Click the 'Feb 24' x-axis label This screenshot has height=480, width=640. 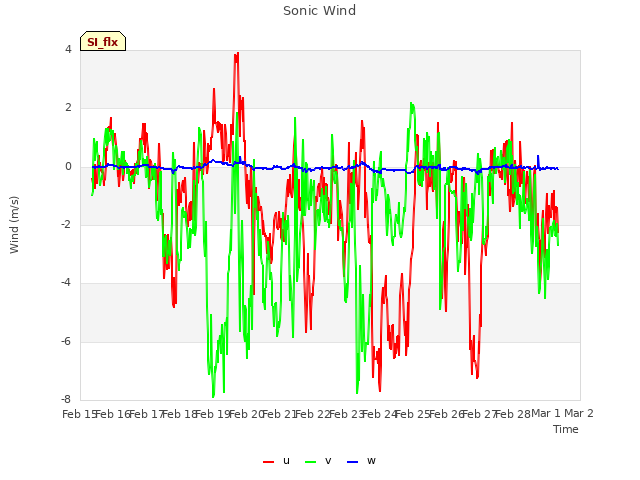coord(380,414)
